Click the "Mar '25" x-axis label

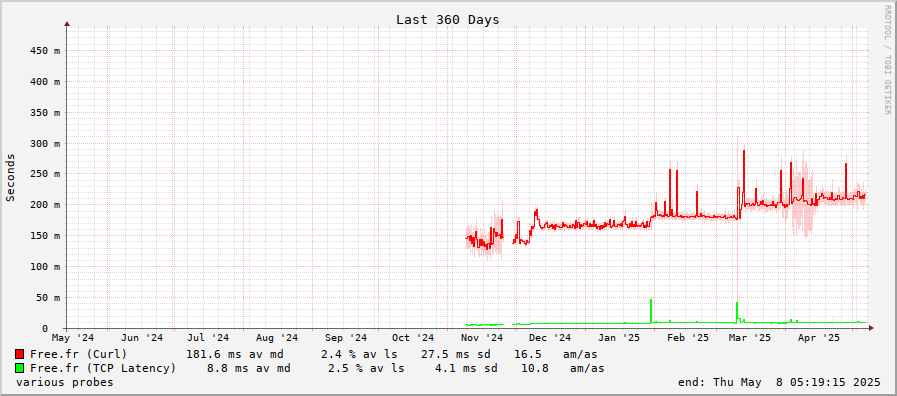point(750,338)
